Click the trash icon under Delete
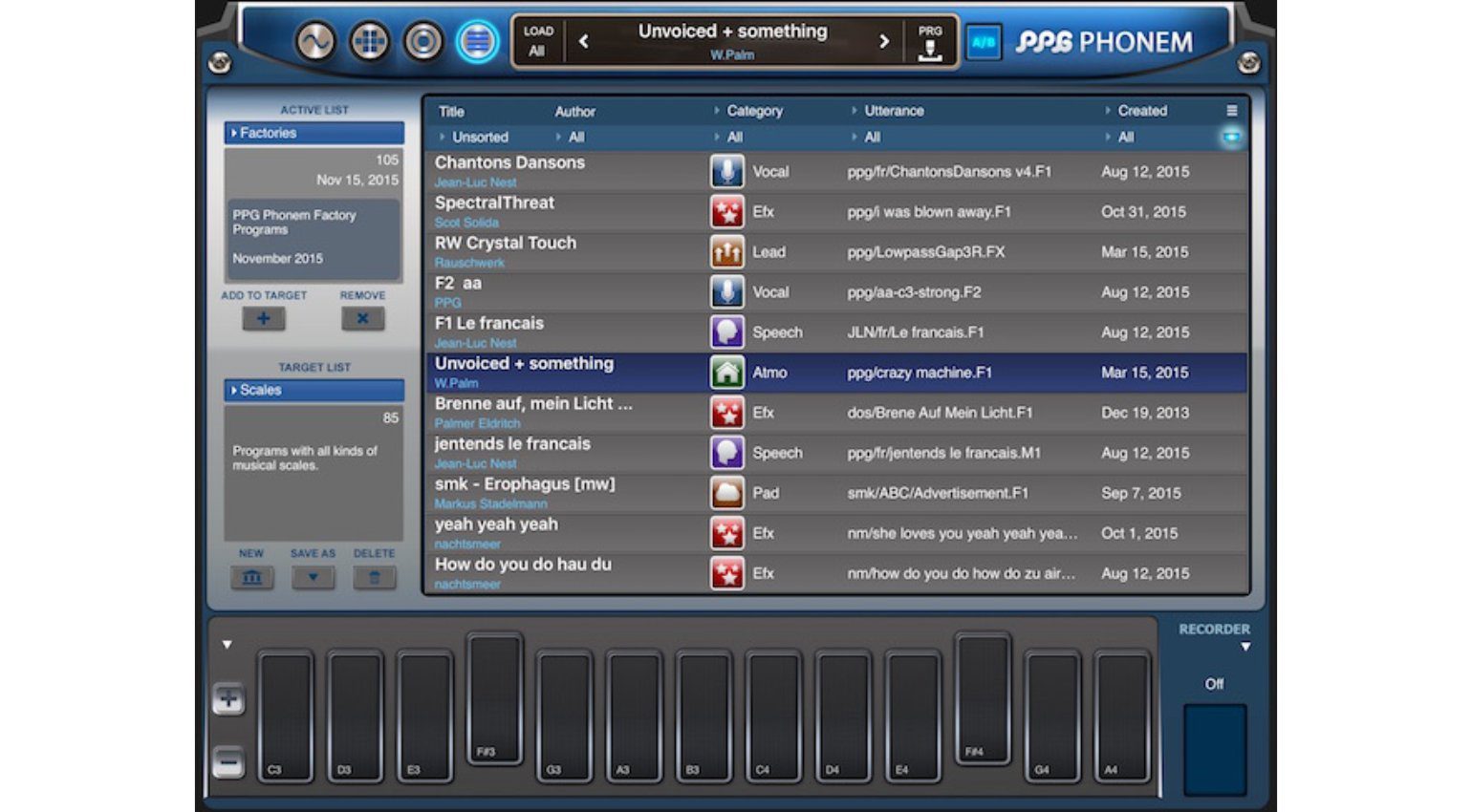The image size is (1472, 812). pos(374,577)
